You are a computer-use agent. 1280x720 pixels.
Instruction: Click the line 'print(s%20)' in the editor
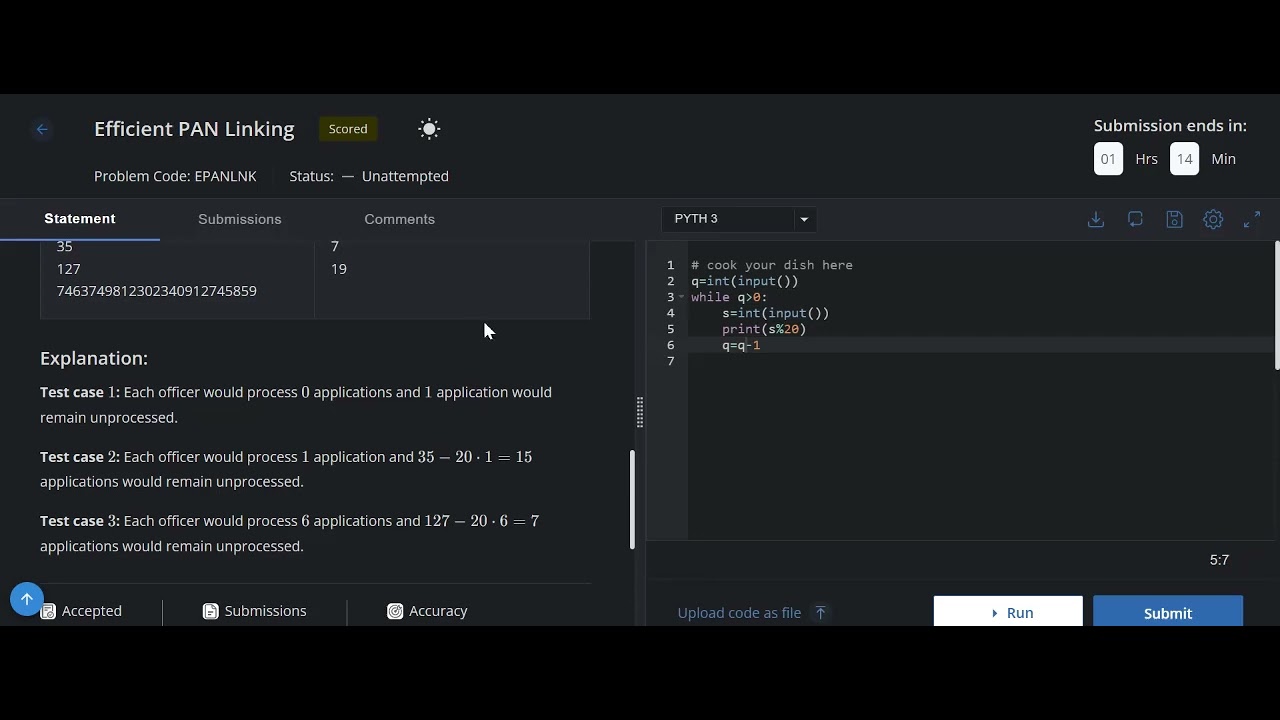tap(764, 329)
